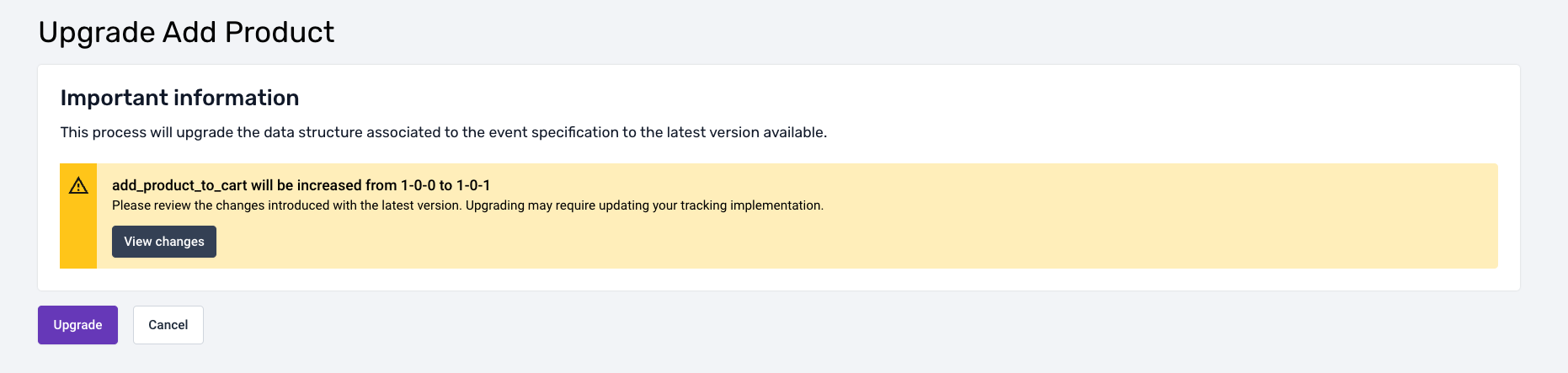Image resolution: width=1568 pixels, height=373 pixels.
Task: Click the 'will be increased from' alert text
Action: tap(323, 185)
